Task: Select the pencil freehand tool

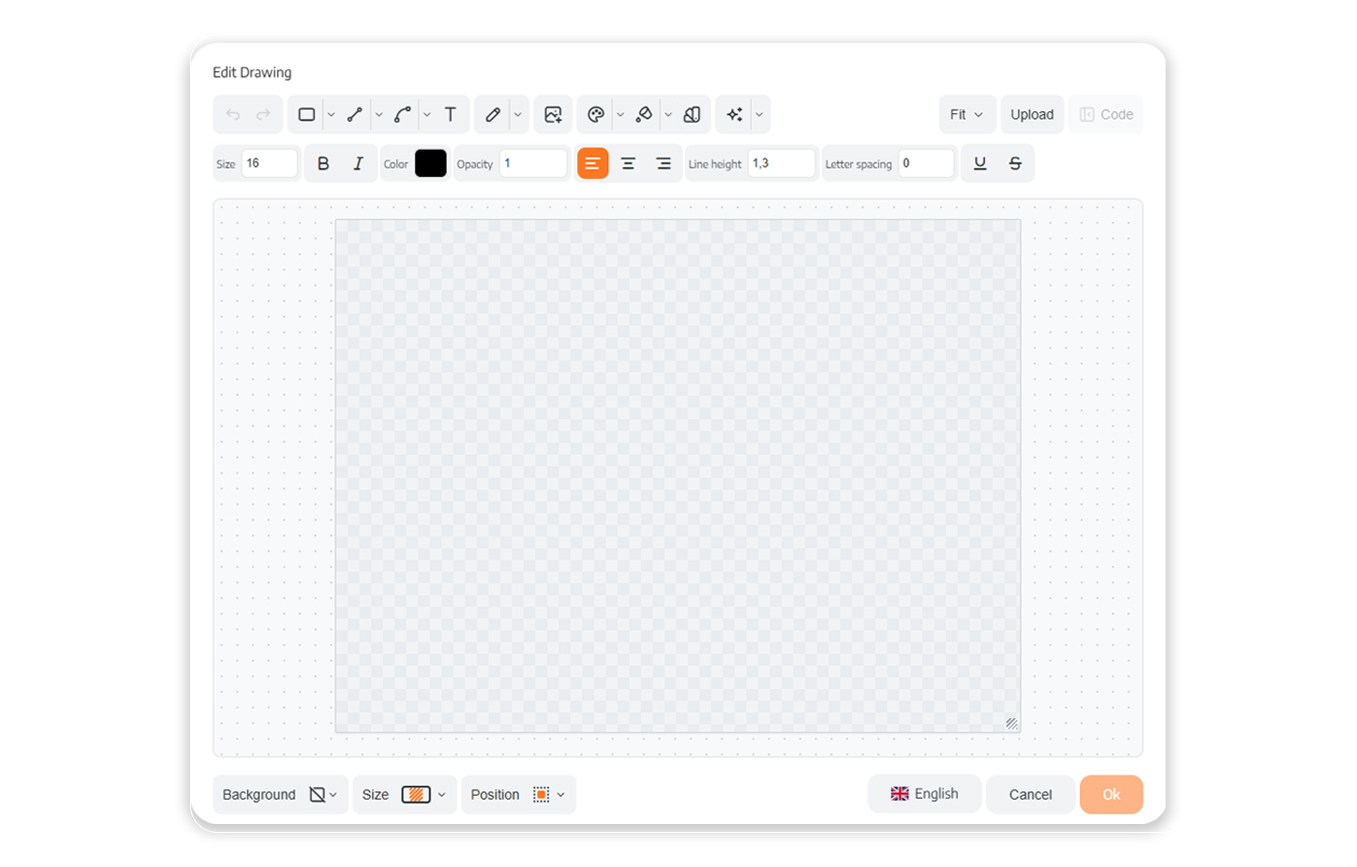Action: [493, 115]
